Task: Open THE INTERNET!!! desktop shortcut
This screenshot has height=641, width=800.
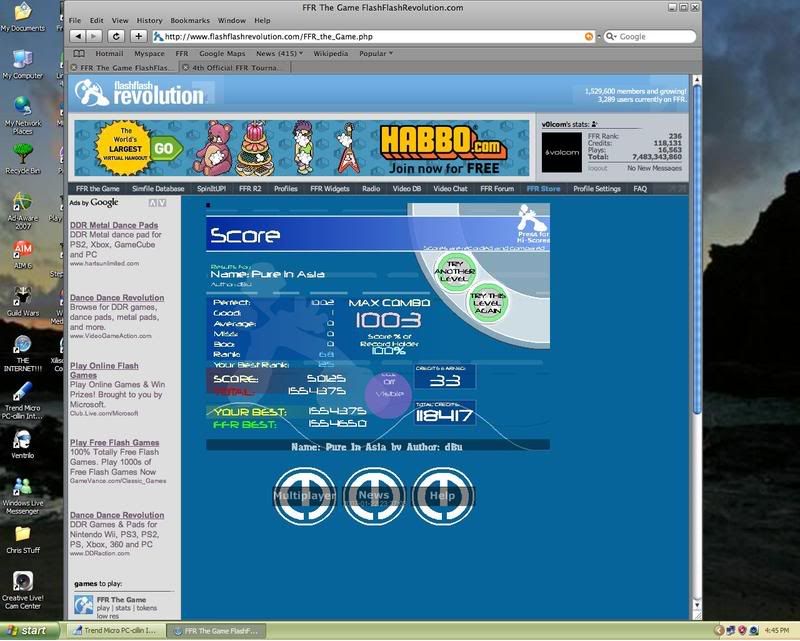Action: tap(22, 353)
